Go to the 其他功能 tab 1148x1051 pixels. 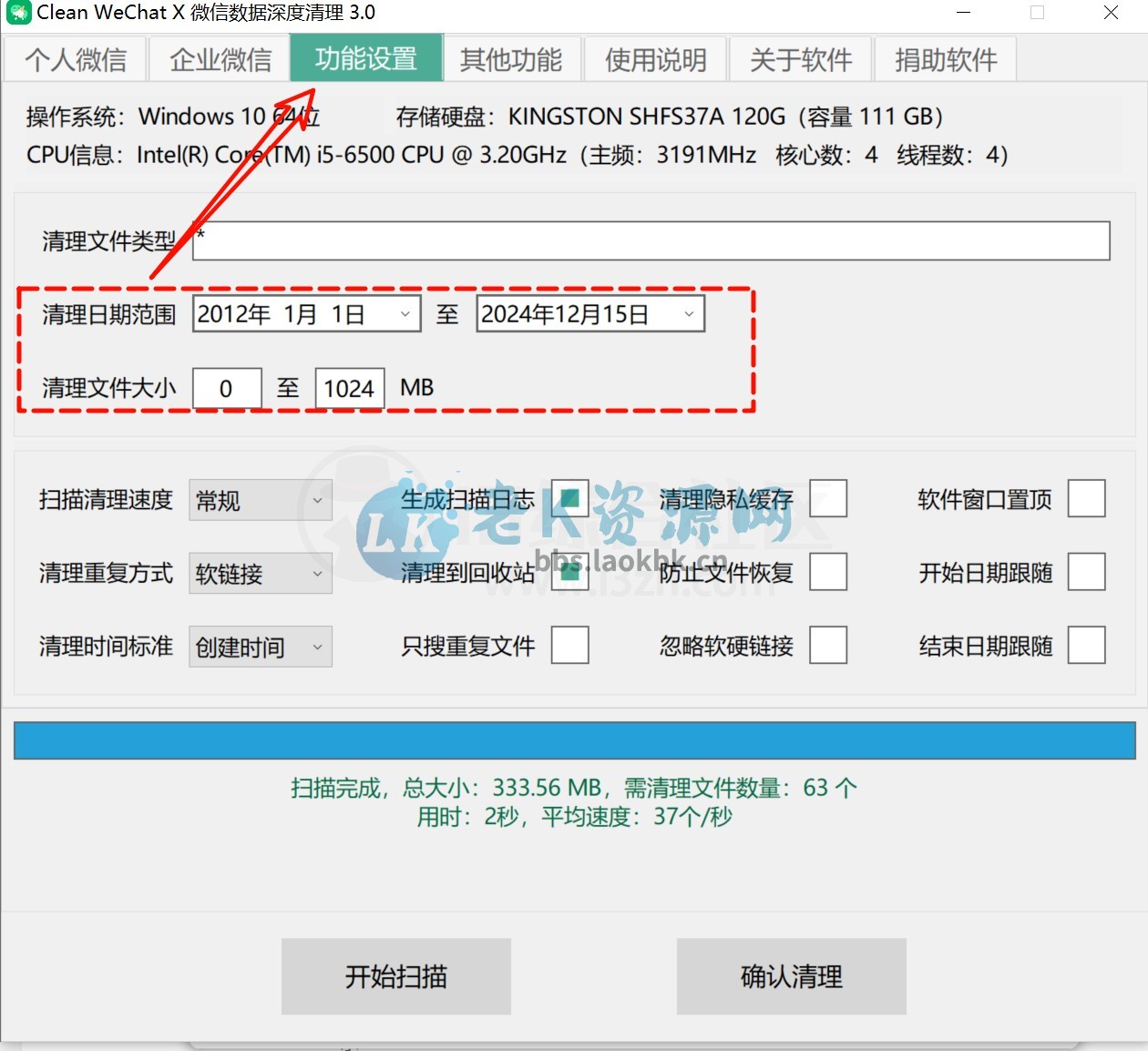coord(511,60)
